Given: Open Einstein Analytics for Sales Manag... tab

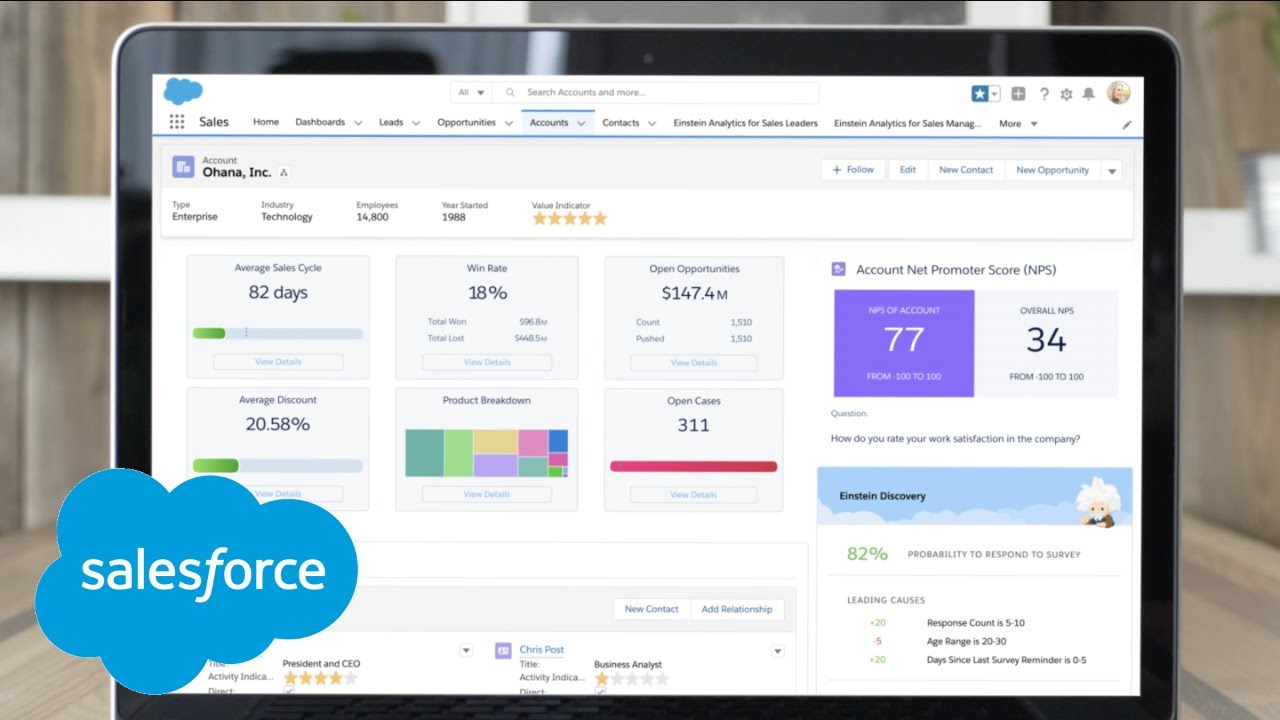Looking at the screenshot, I should click(x=910, y=124).
